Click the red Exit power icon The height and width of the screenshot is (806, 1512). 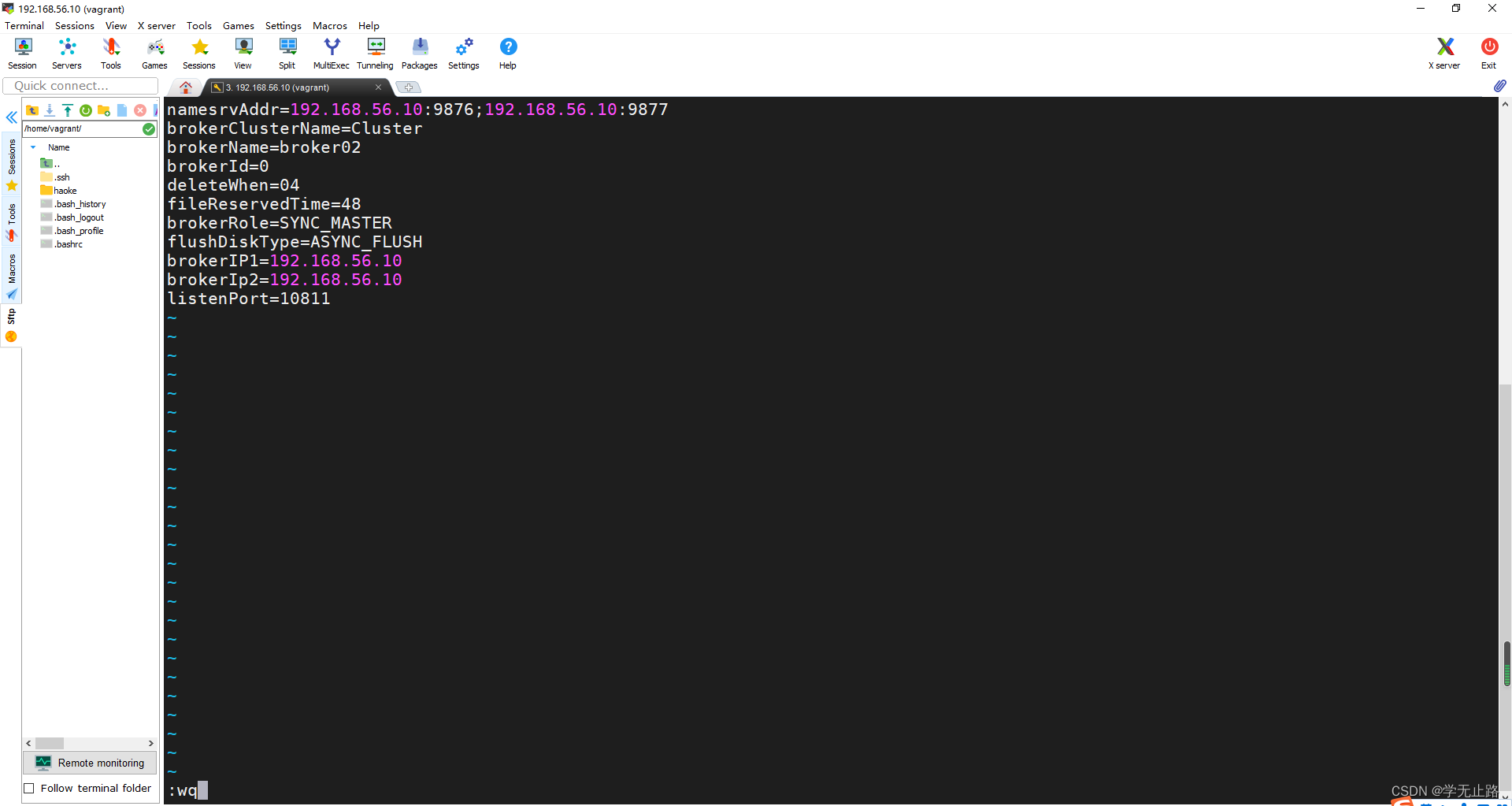[x=1489, y=54]
